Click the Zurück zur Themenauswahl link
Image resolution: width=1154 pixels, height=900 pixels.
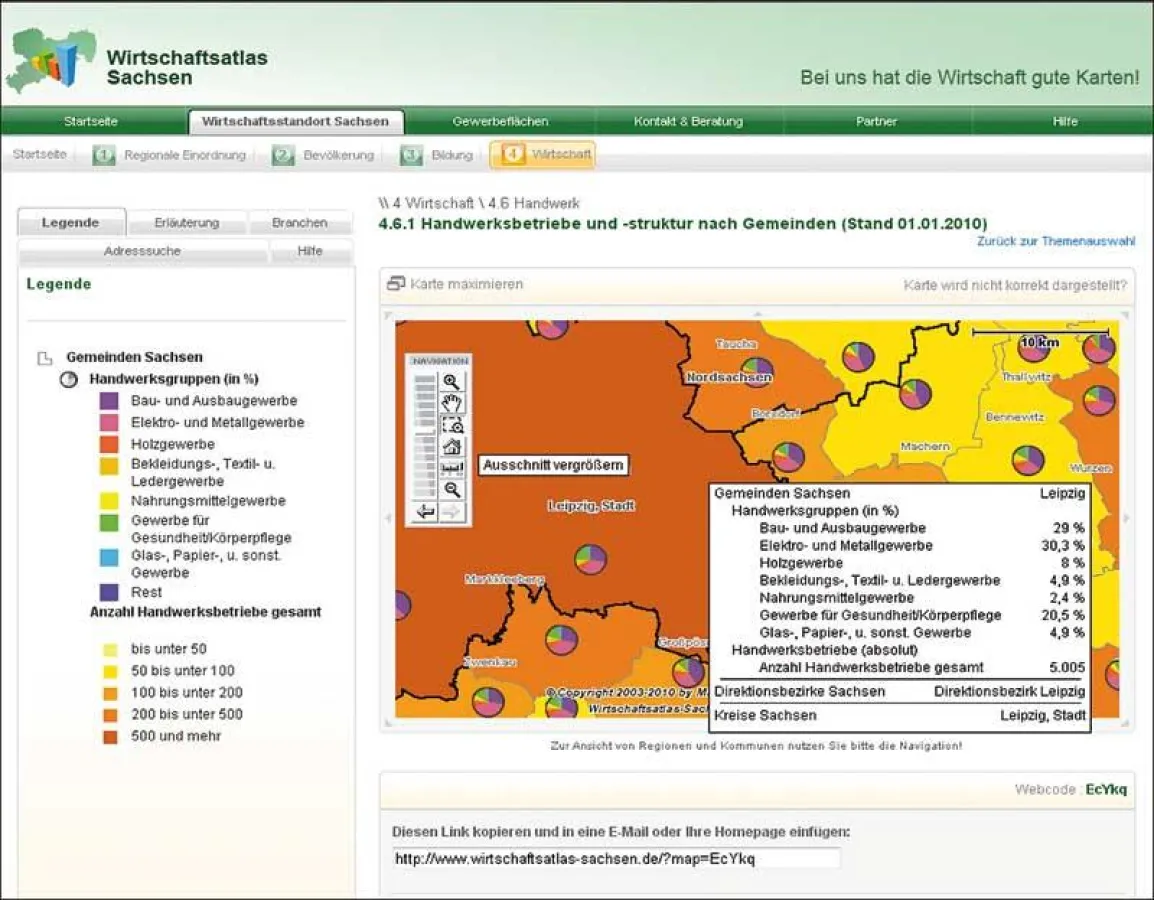tap(1056, 241)
